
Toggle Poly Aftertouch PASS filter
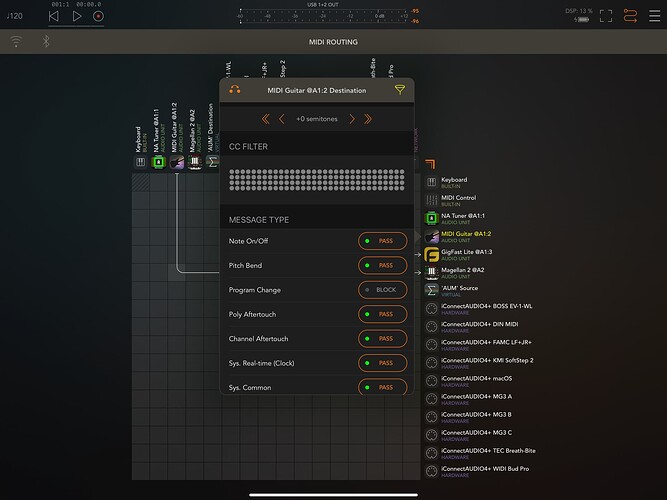(382, 314)
